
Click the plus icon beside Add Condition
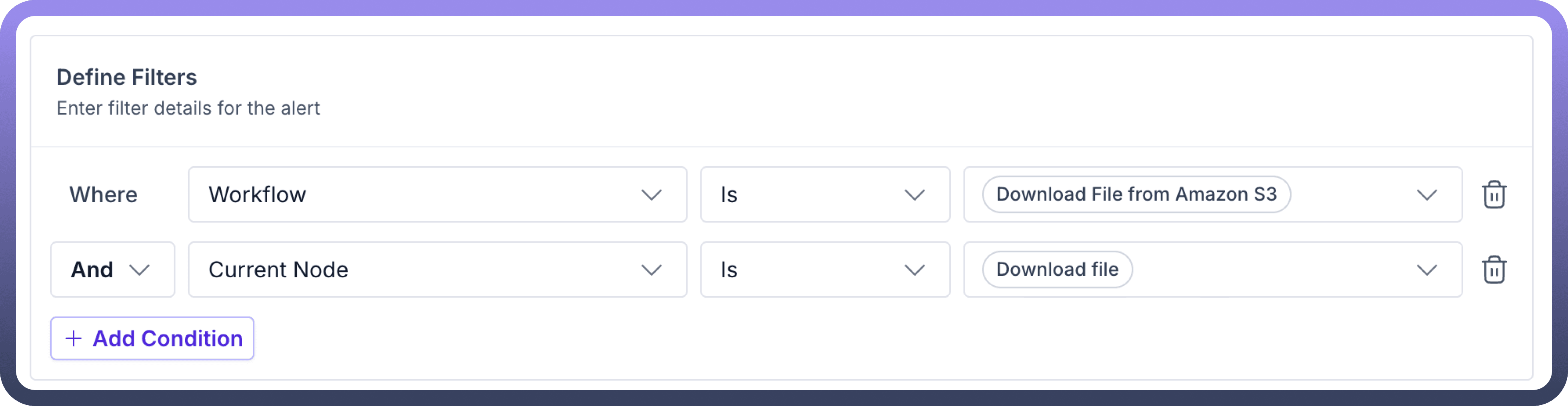tap(74, 338)
